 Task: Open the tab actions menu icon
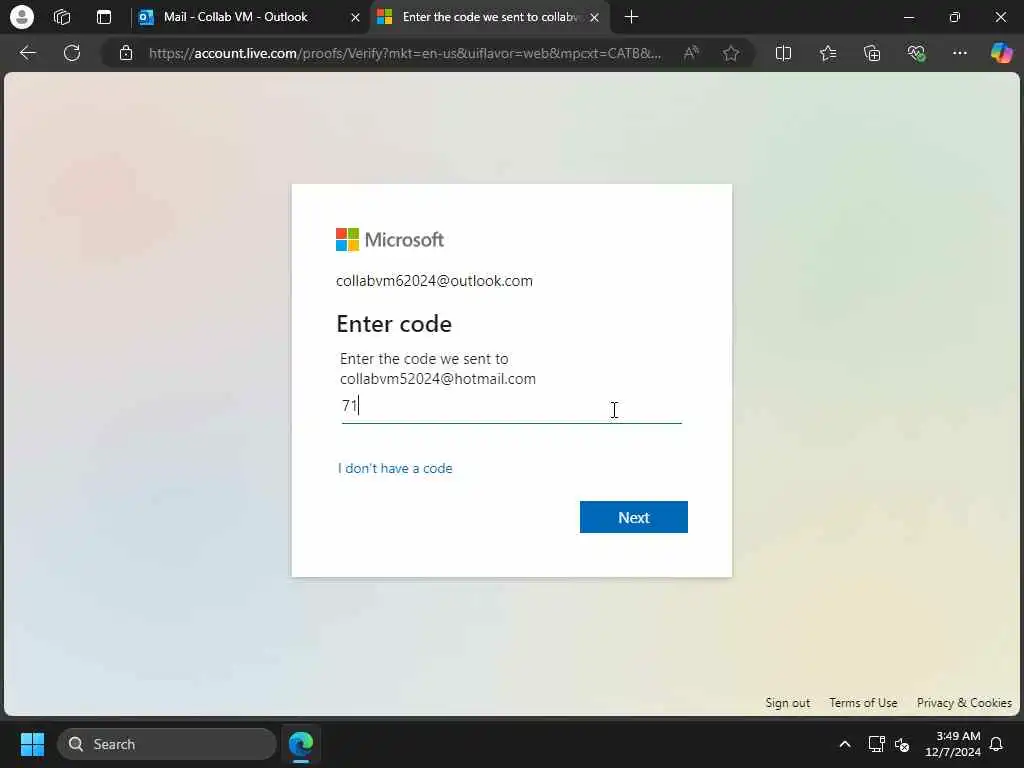pos(104,17)
